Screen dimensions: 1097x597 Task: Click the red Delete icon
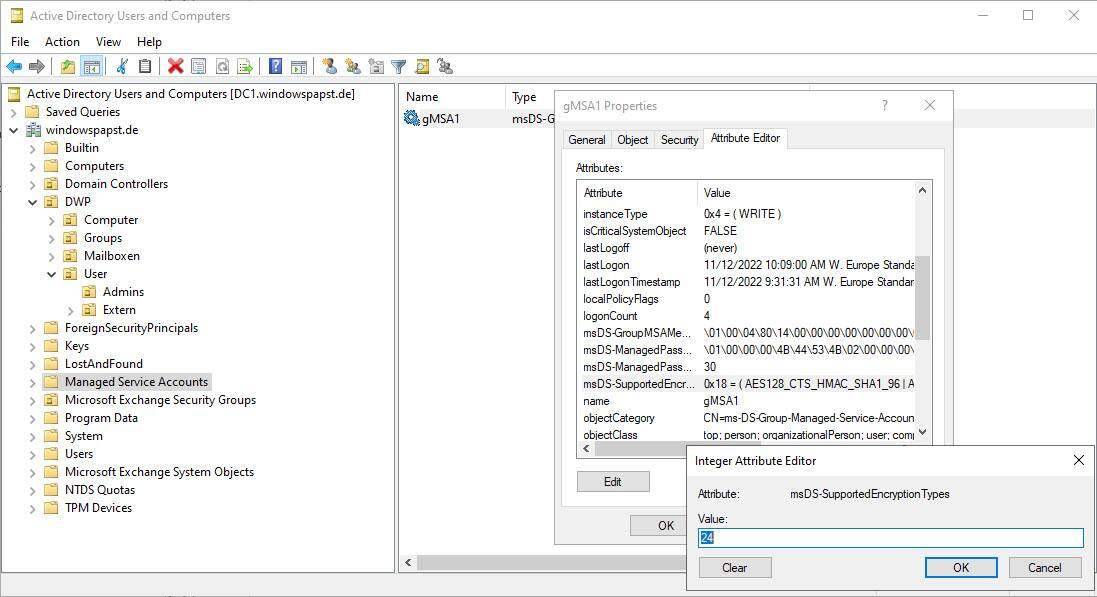[175, 67]
